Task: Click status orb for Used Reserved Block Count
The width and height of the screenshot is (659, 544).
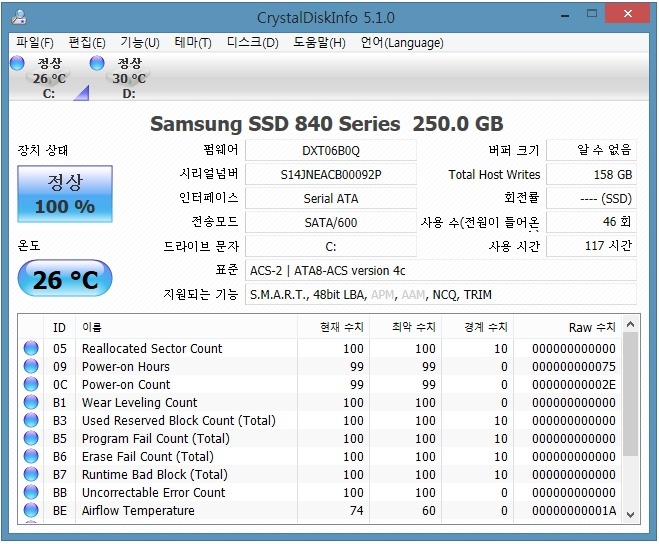Action: [31, 420]
